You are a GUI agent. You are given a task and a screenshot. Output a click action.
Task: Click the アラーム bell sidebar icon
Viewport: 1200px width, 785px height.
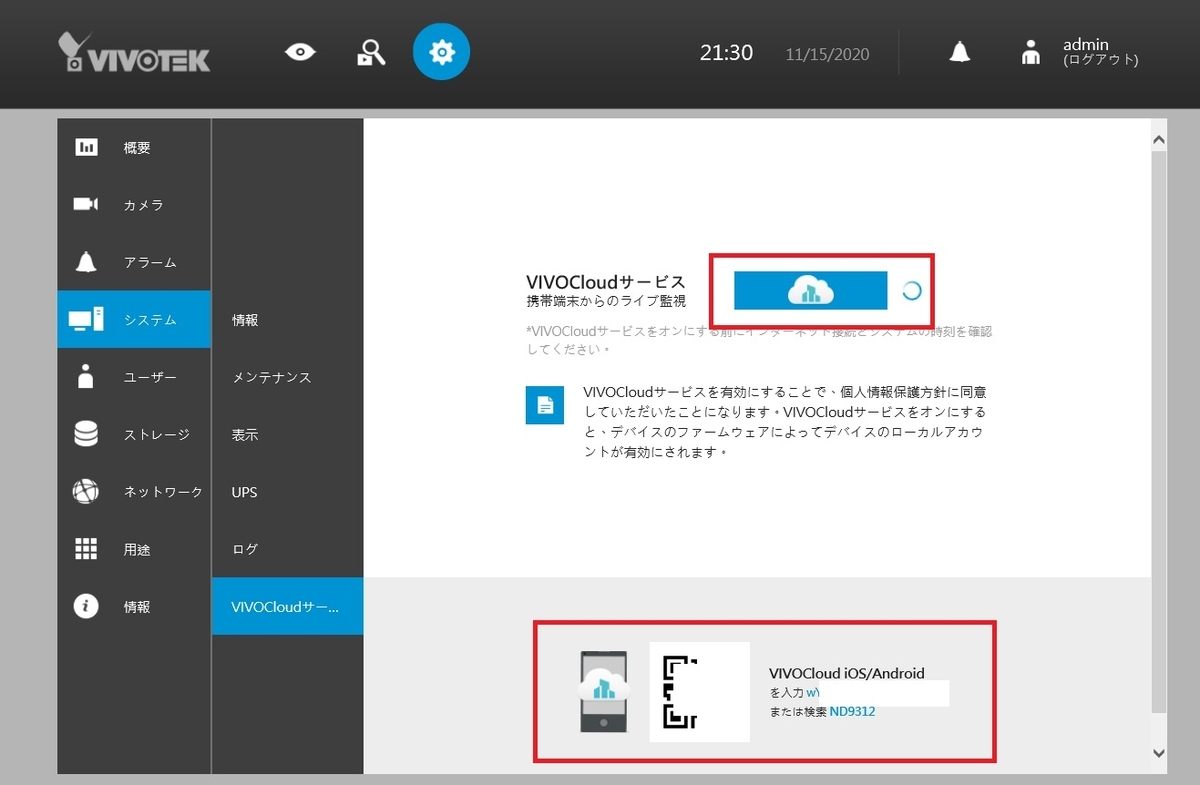pos(86,262)
